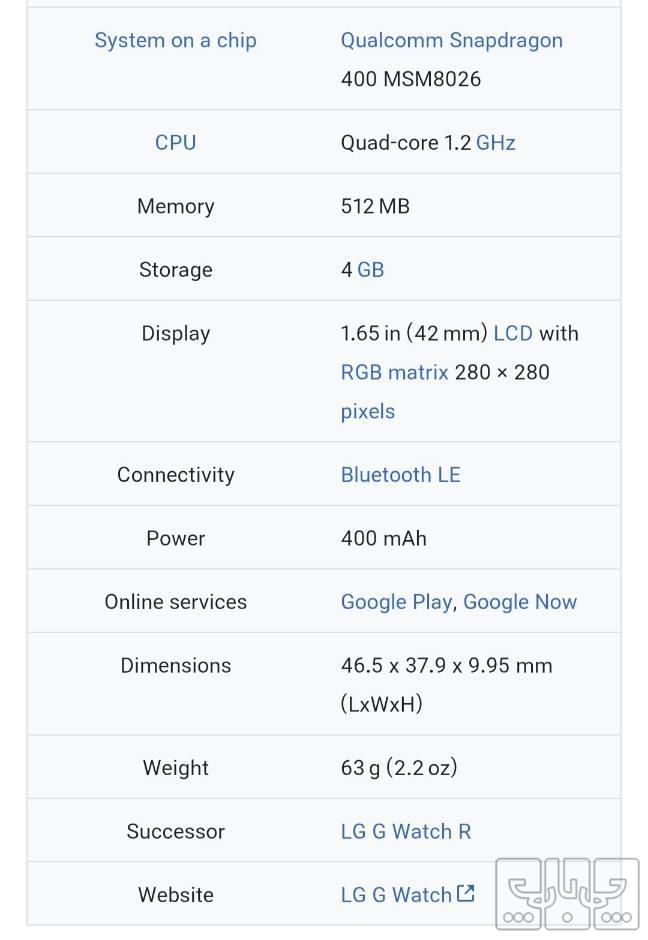Screen dimensions: 648x940
Task: Select the 512 MB memory value
Action: click(375, 206)
